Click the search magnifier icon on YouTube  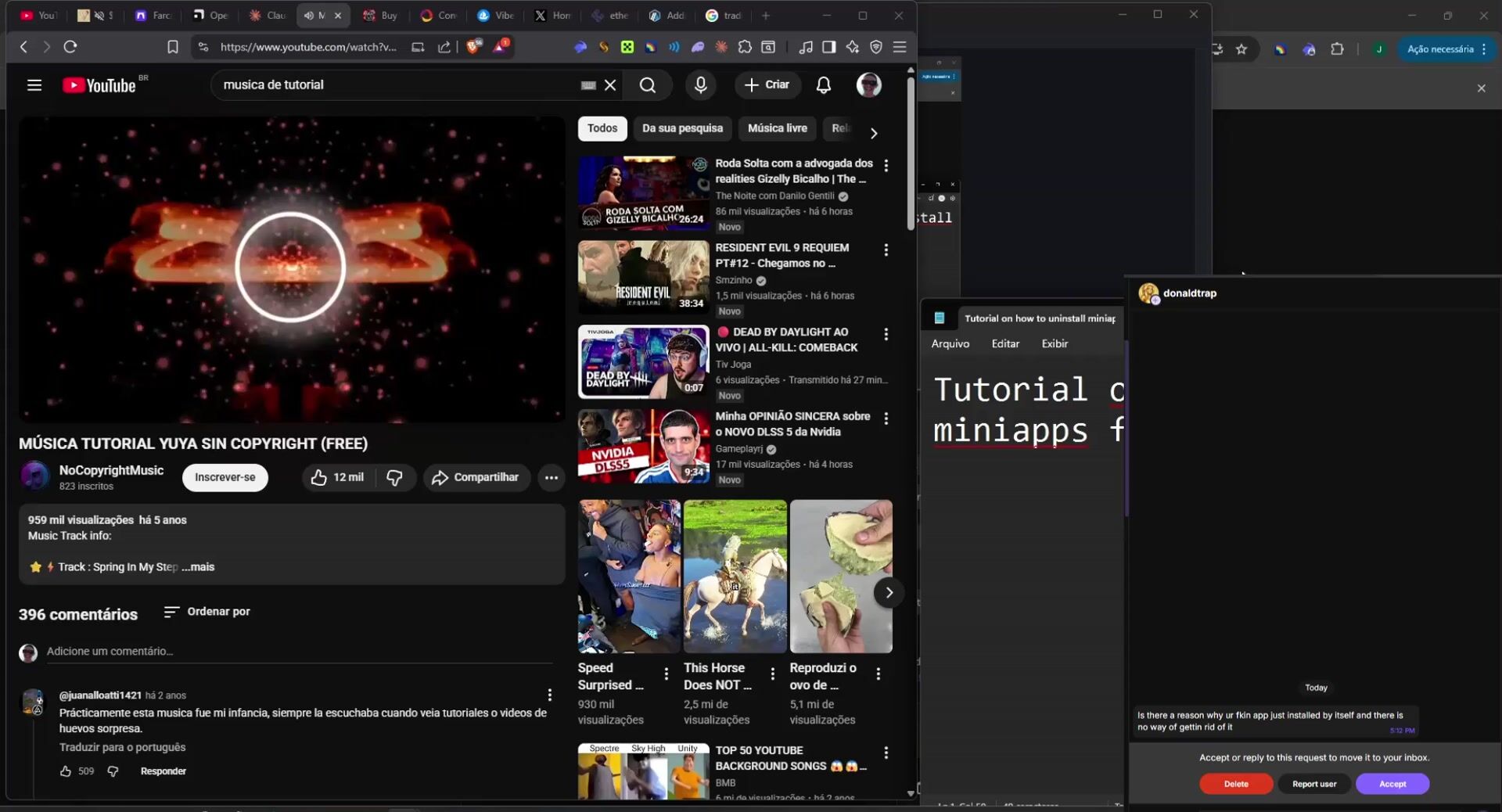(647, 85)
